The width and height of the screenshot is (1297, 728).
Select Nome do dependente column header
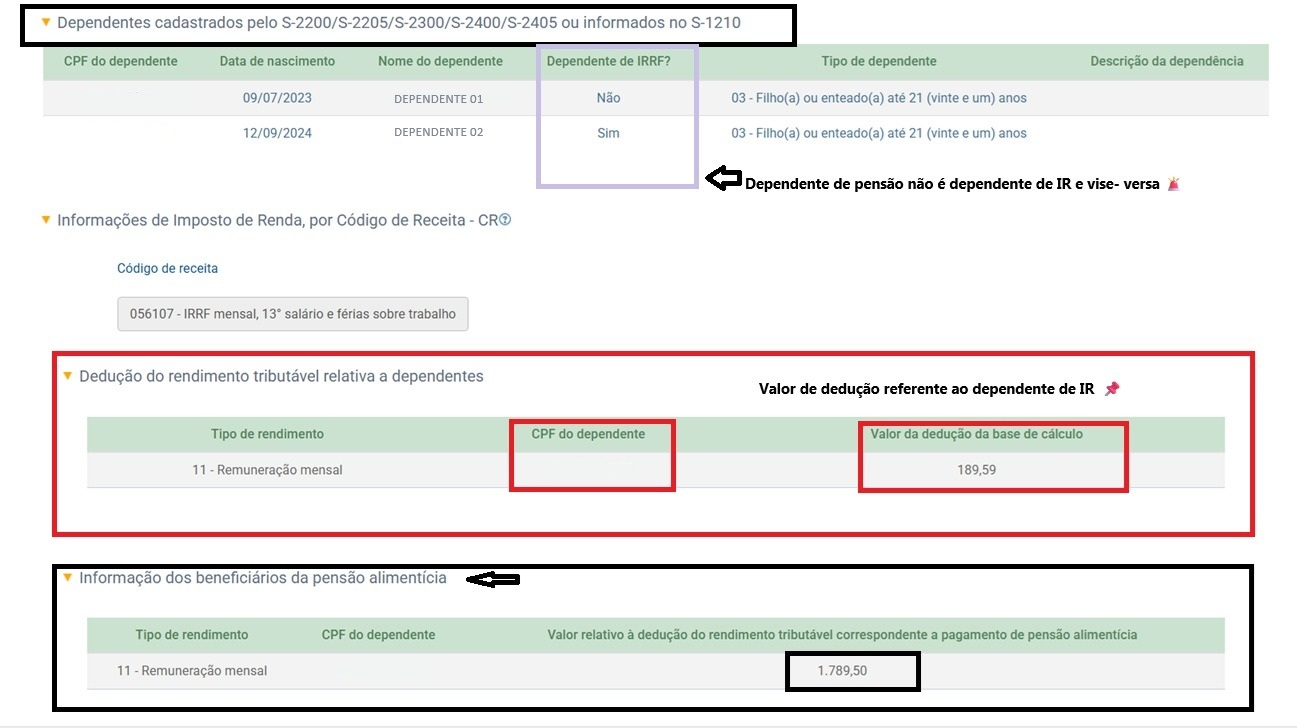pos(440,61)
